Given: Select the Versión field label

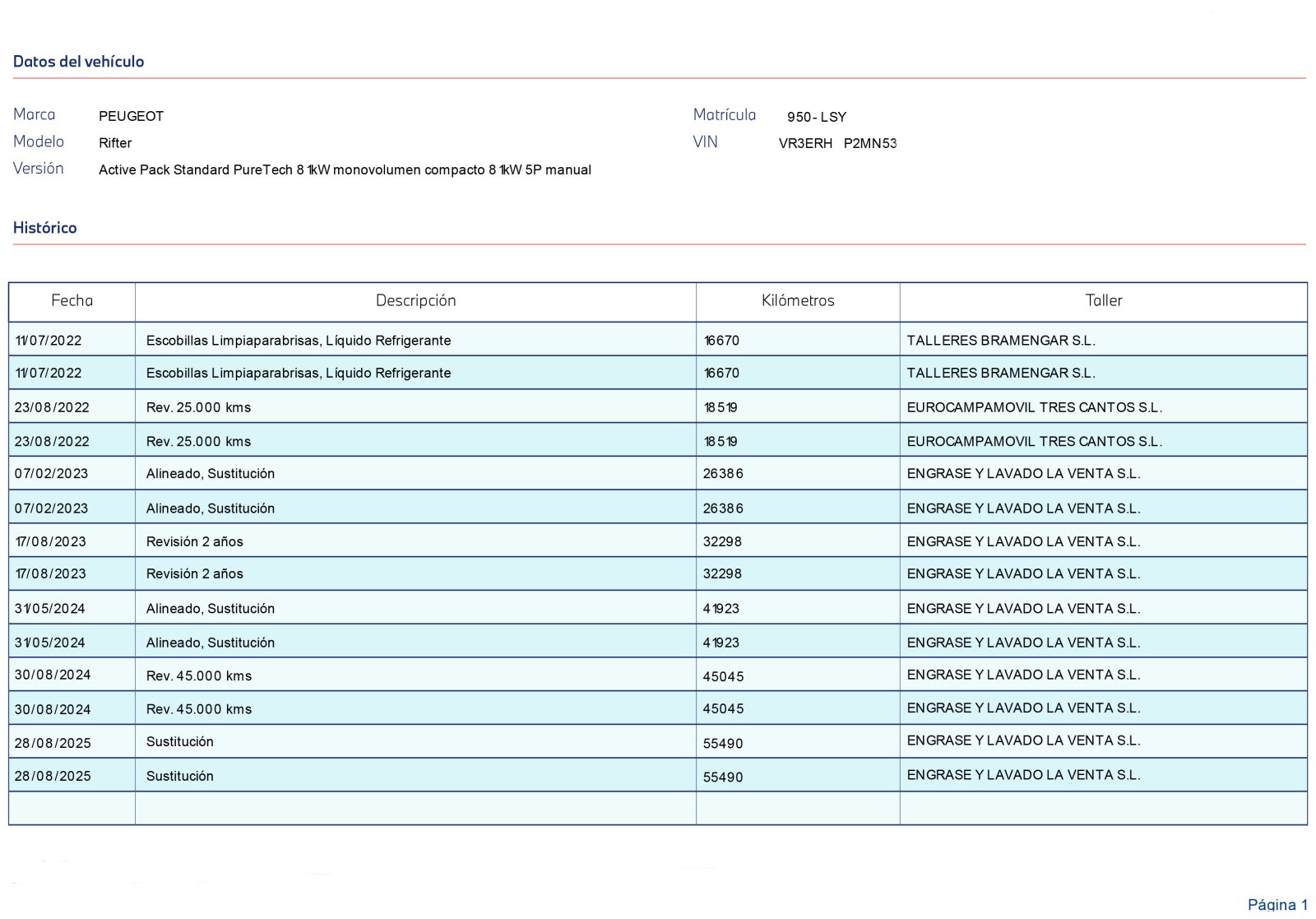Looking at the screenshot, I should click(x=38, y=169).
